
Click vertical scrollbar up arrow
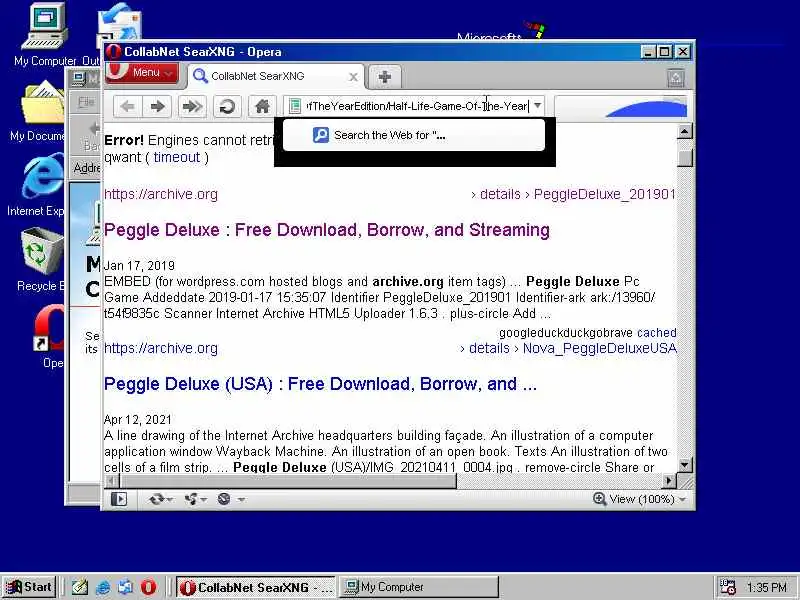684,132
